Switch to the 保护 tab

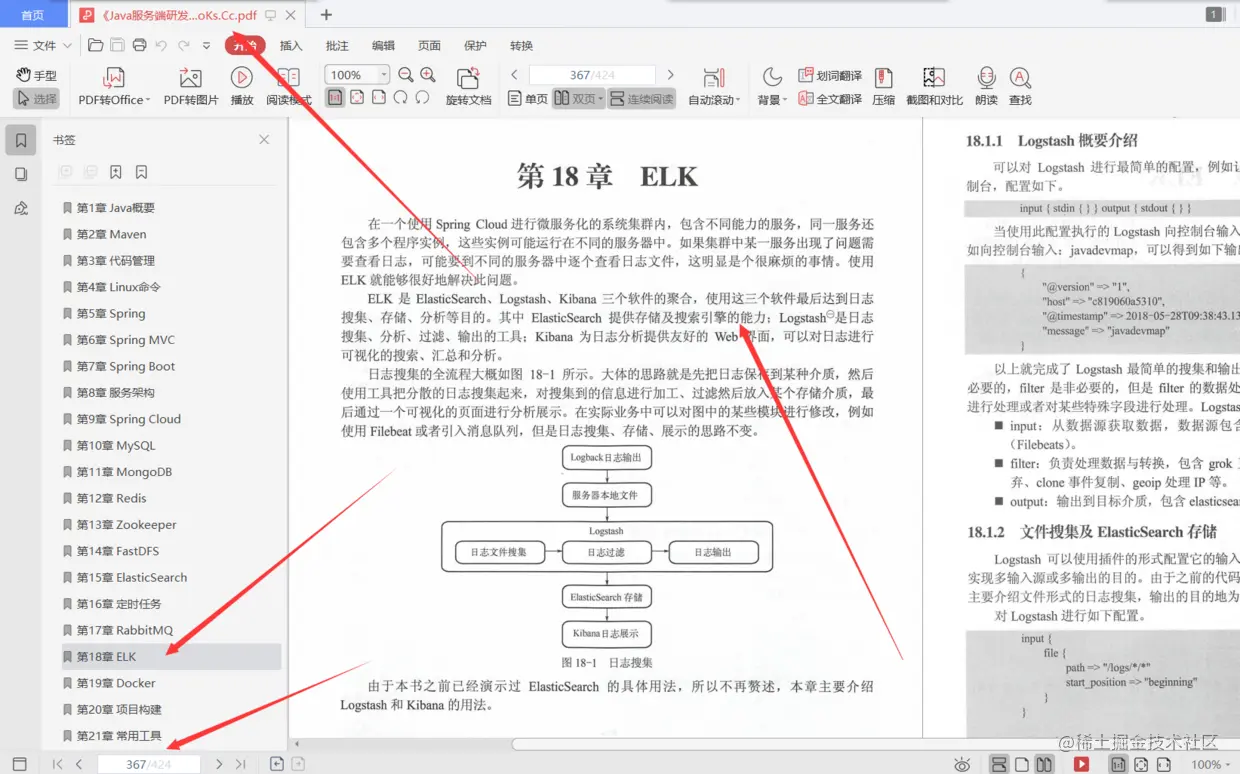475,45
